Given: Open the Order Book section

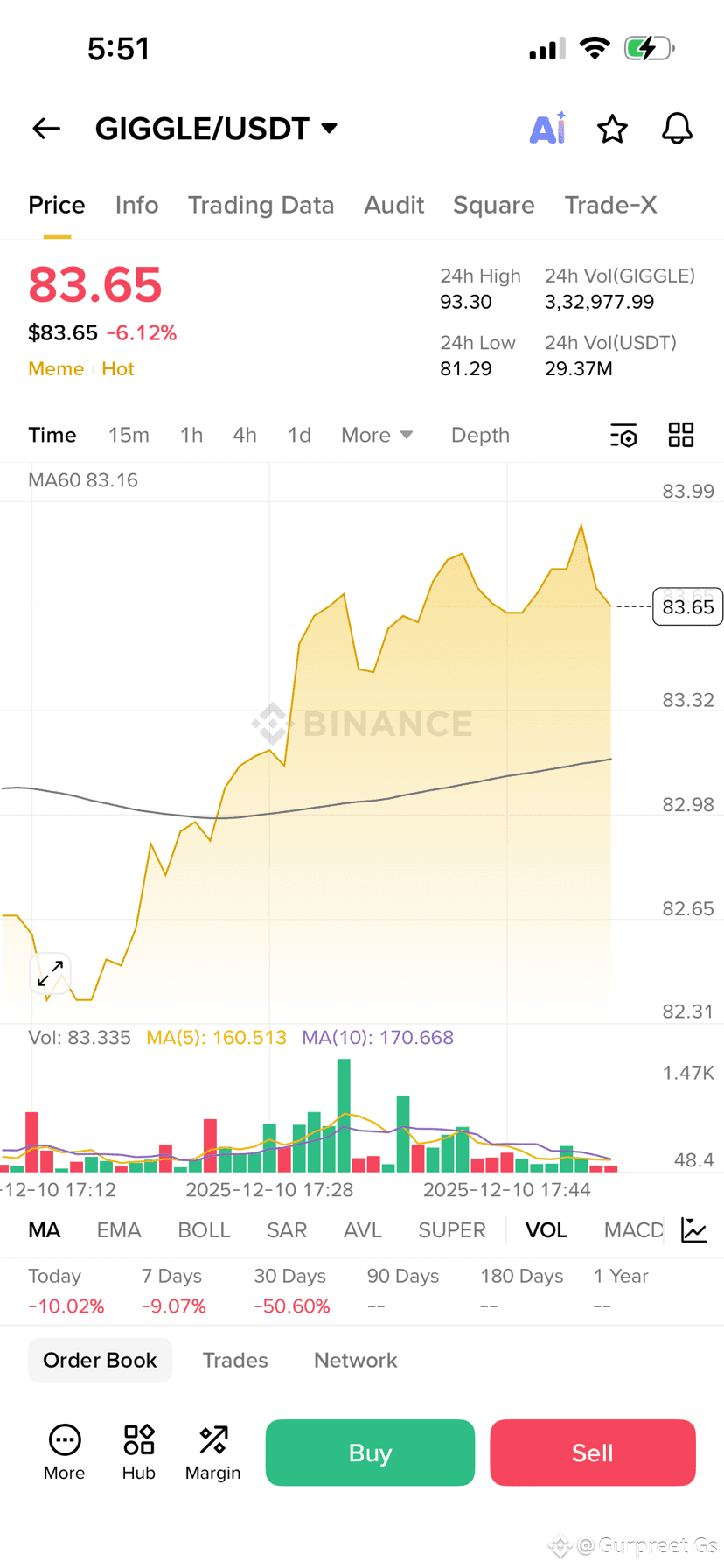Looking at the screenshot, I should click(101, 1360).
